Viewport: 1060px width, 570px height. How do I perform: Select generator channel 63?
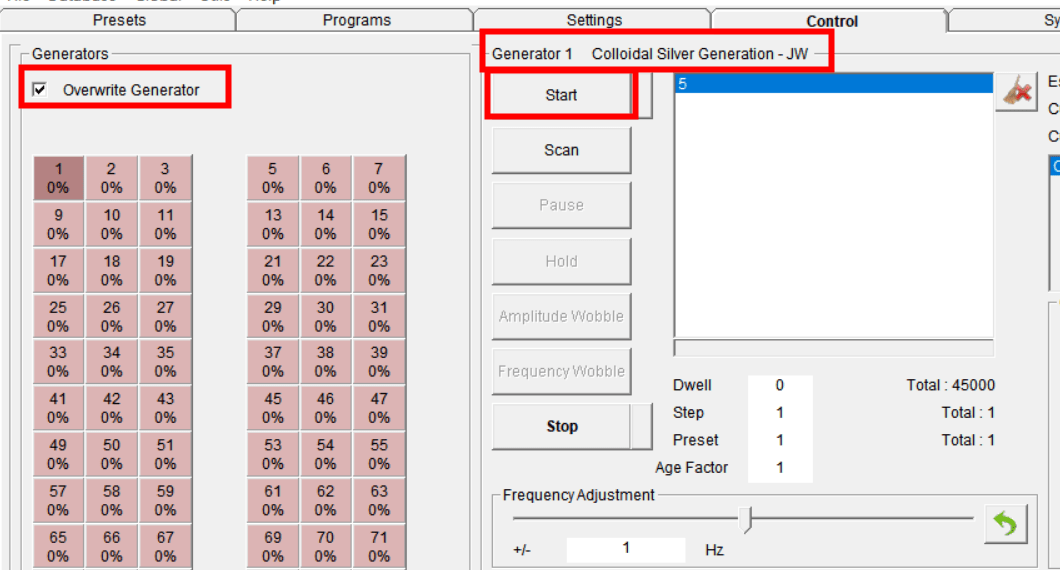pos(379,500)
